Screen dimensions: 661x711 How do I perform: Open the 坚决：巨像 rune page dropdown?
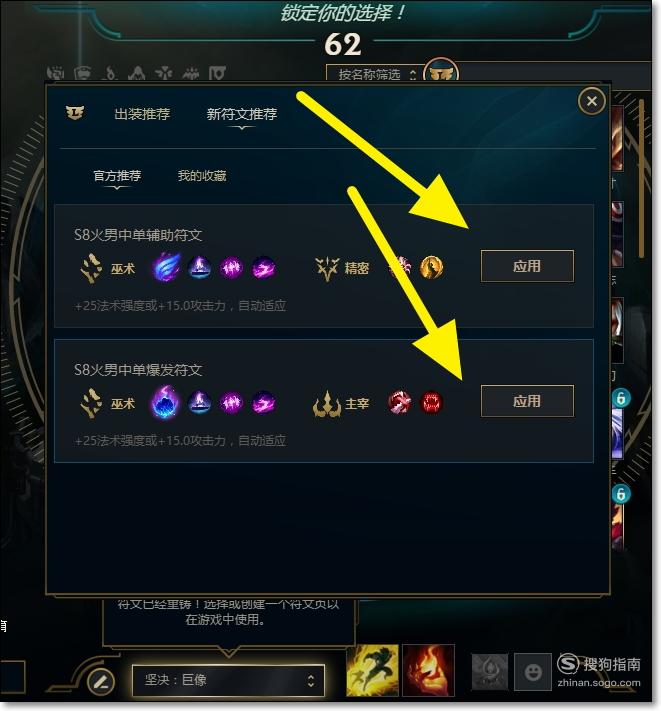point(228,680)
